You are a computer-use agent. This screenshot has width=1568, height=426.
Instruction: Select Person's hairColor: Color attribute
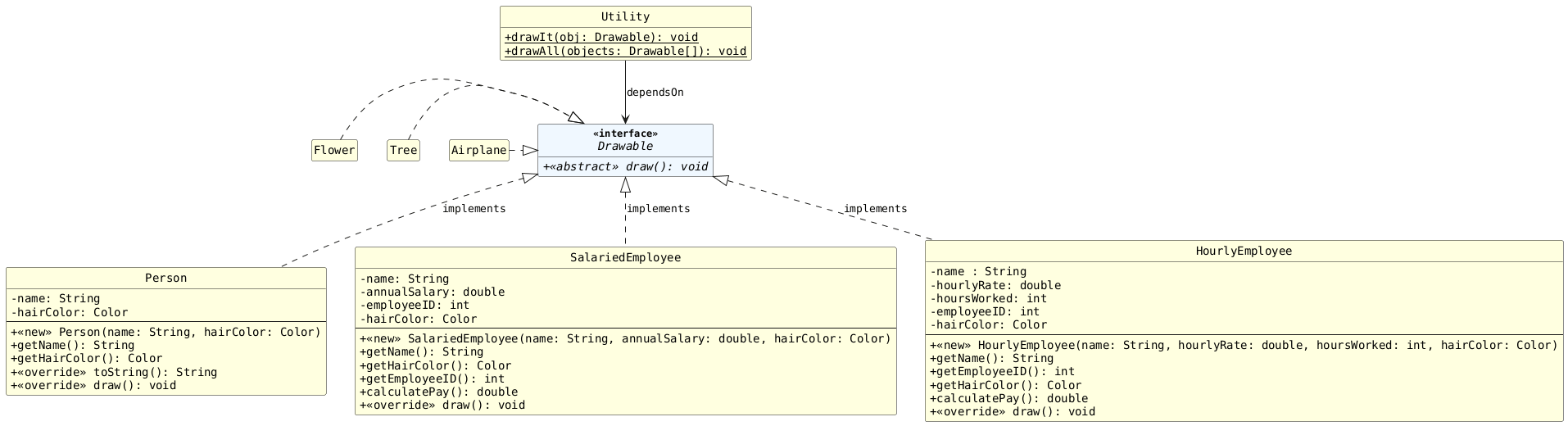pyautogui.click(x=70, y=312)
